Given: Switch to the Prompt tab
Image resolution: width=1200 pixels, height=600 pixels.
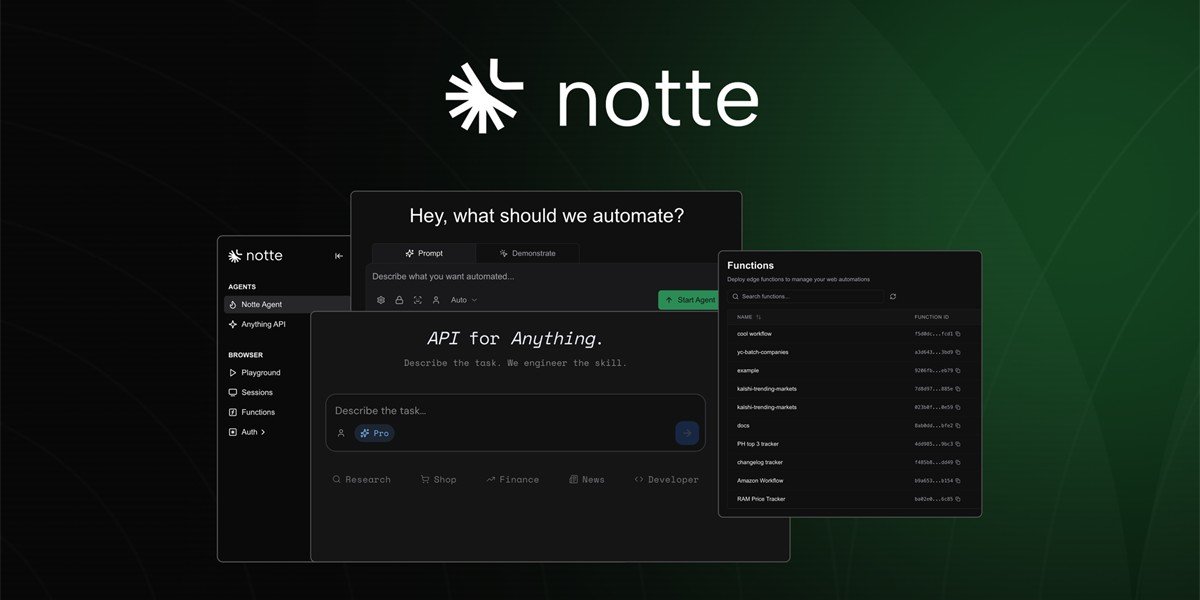Looking at the screenshot, I should pyautogui.click(x=424, y=253).
